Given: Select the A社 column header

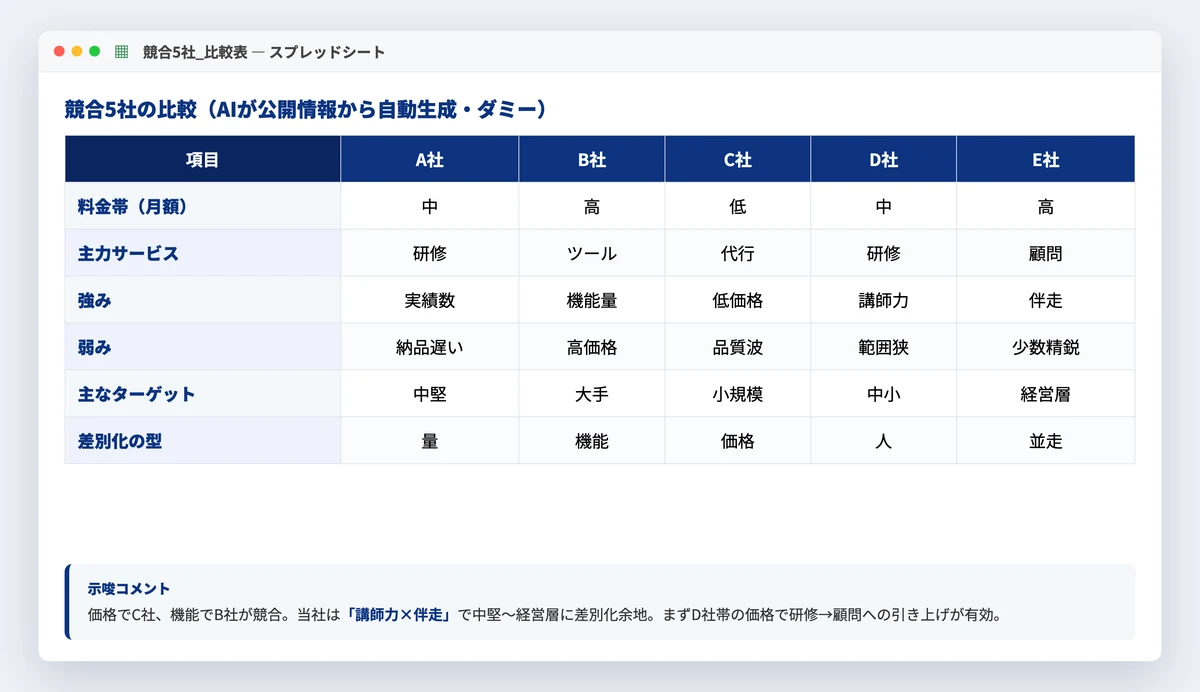Looking at the screenshot, I should 430,159.
